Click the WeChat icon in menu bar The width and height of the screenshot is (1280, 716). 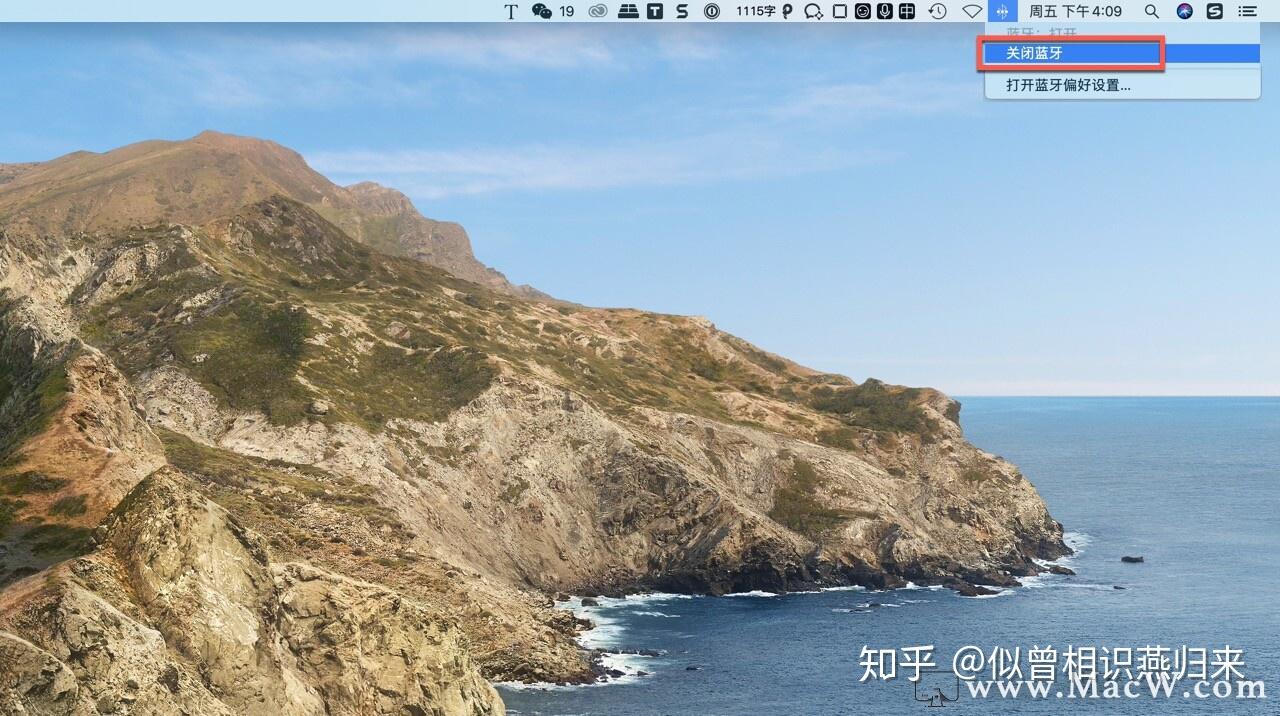(542, 11)
